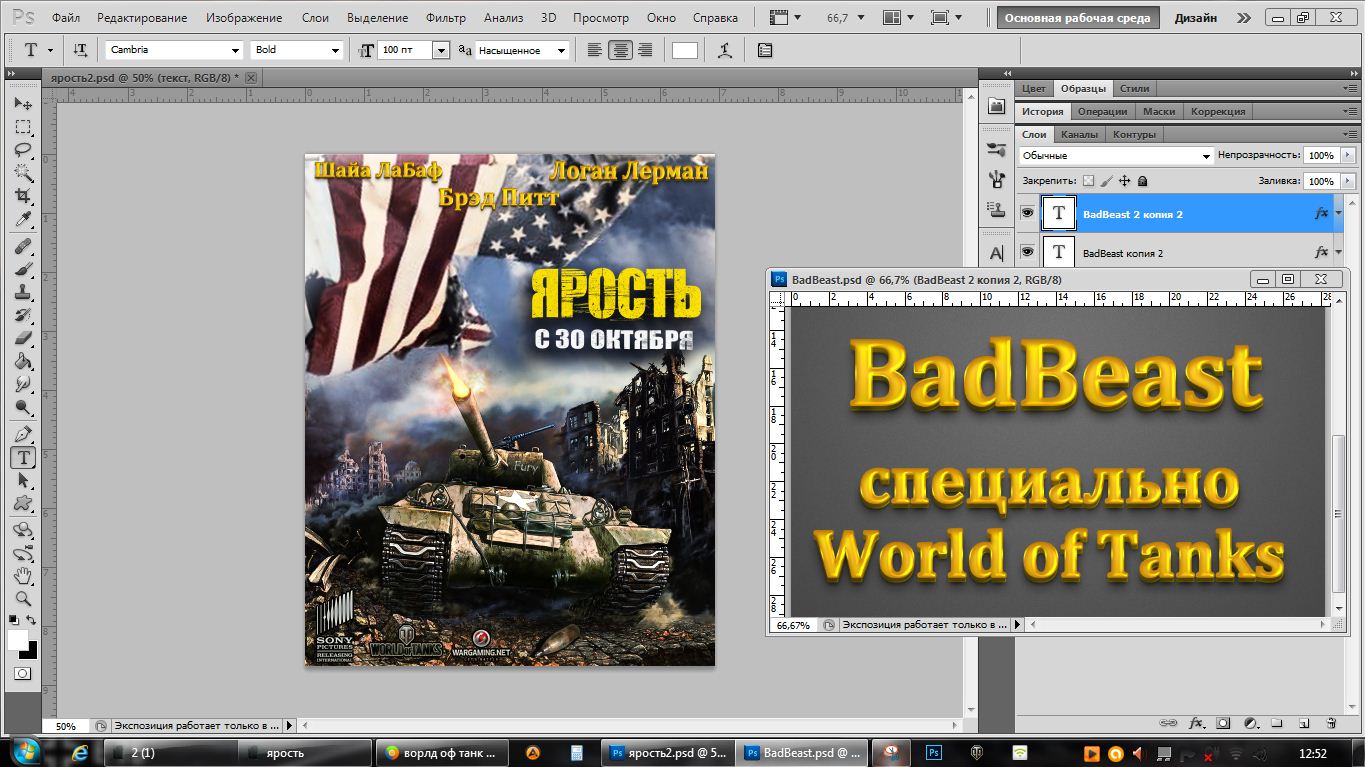
Task: Select the Clone Stamp tool
Action: tap(23, 292)
